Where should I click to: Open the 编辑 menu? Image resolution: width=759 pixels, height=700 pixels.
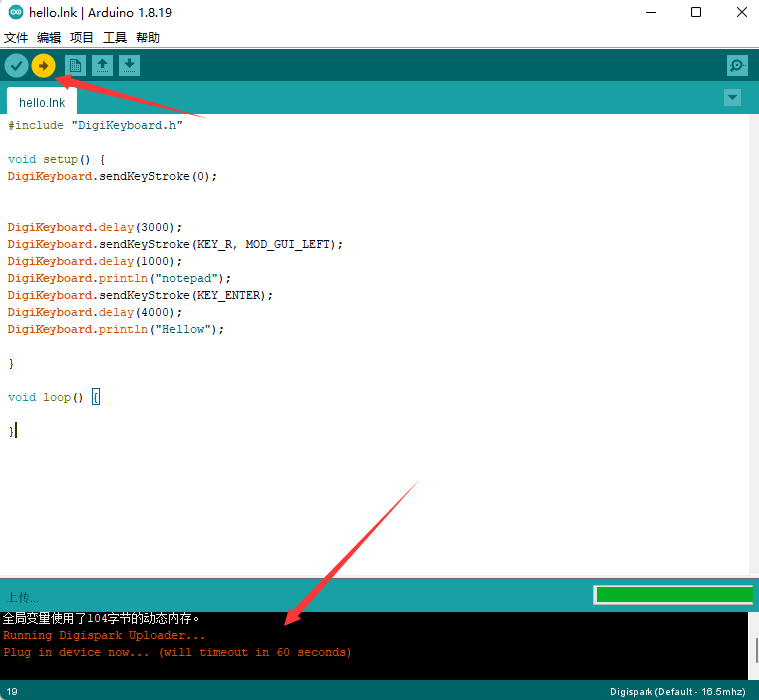pyautogui.click(x=49, y=37)
